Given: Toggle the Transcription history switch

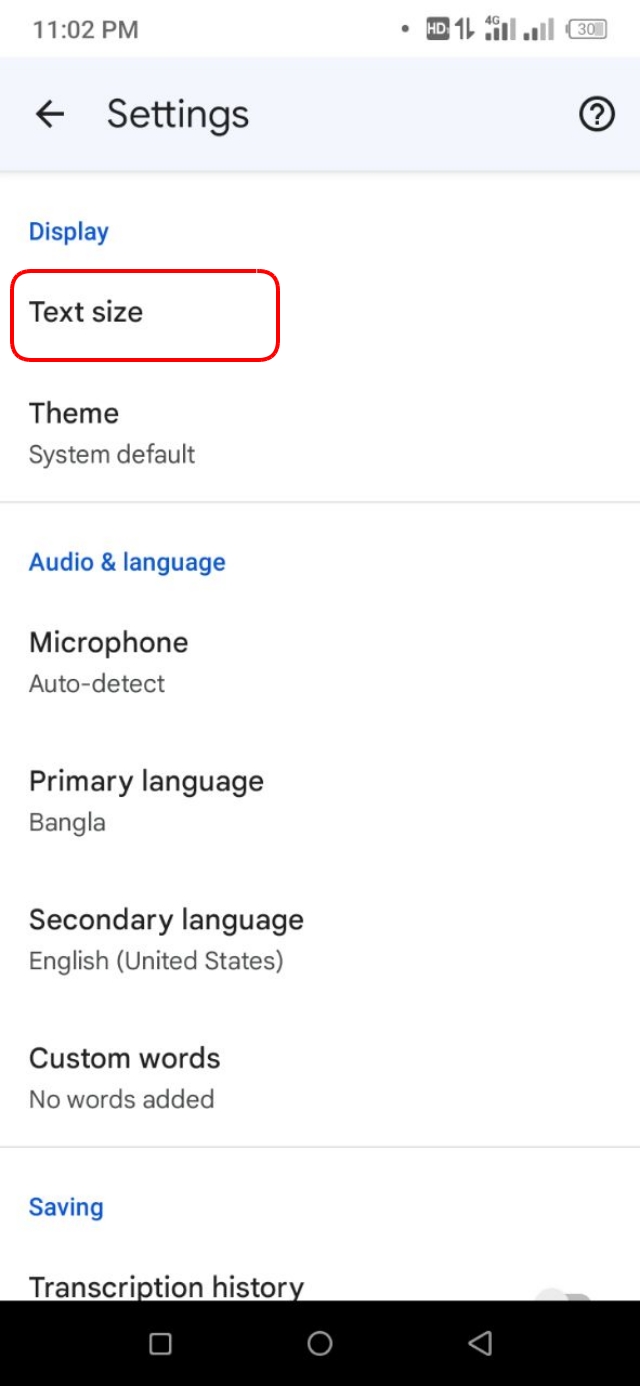Looking at the screenshot, I should coord(566,1292).
